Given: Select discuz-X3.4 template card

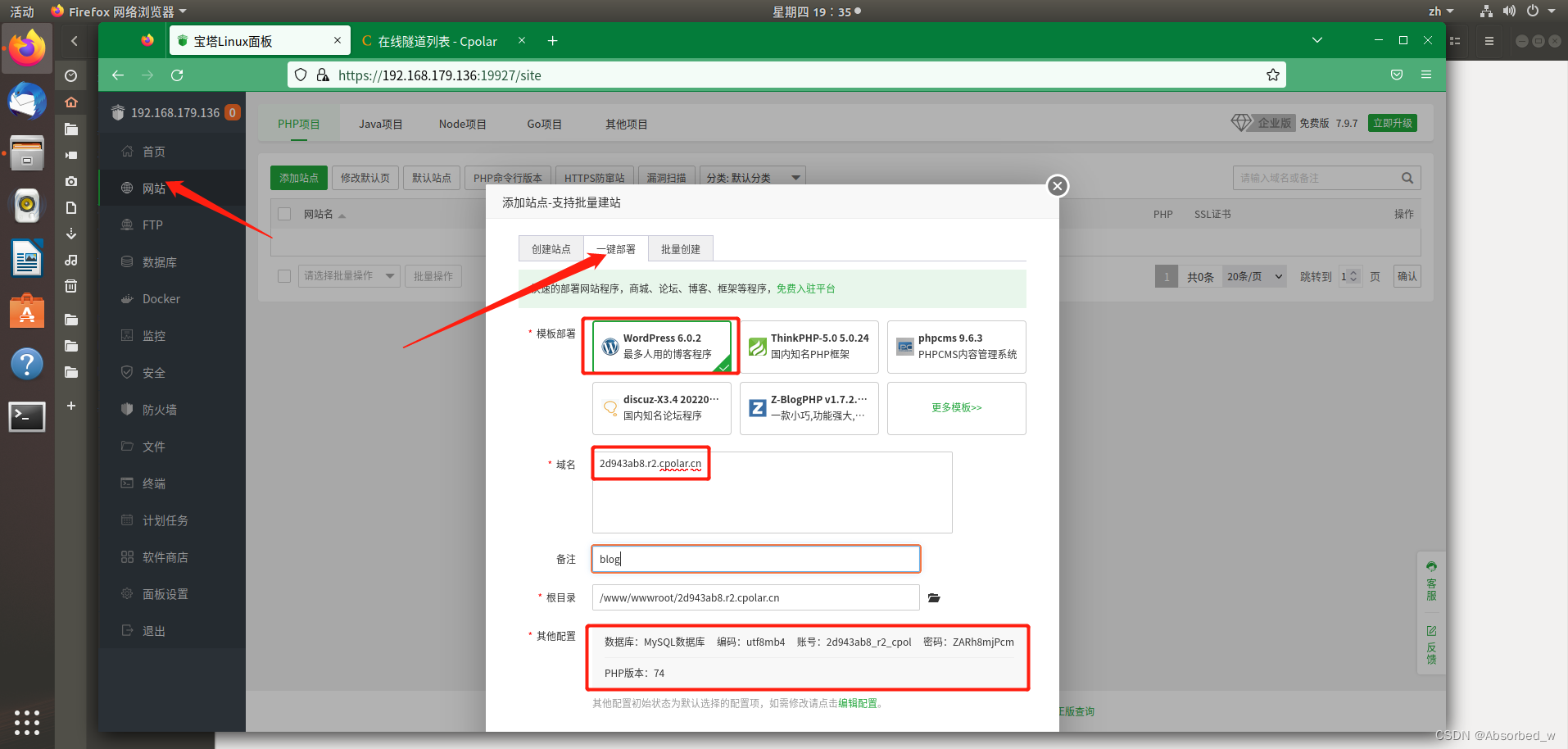Looking at the screenshot, I should [x=662, y=408].
